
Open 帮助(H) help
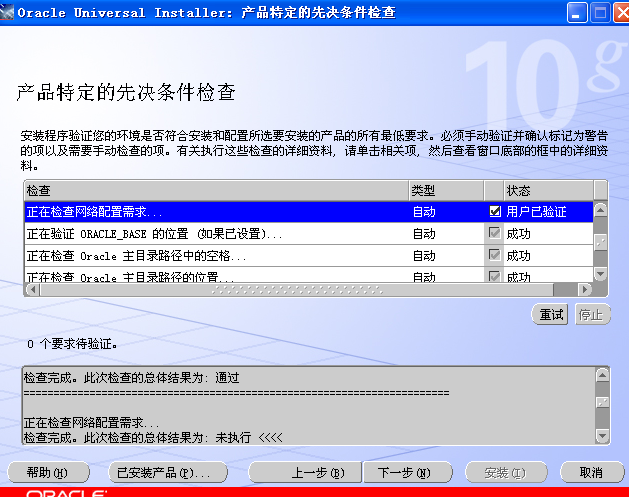pos(48,473)
